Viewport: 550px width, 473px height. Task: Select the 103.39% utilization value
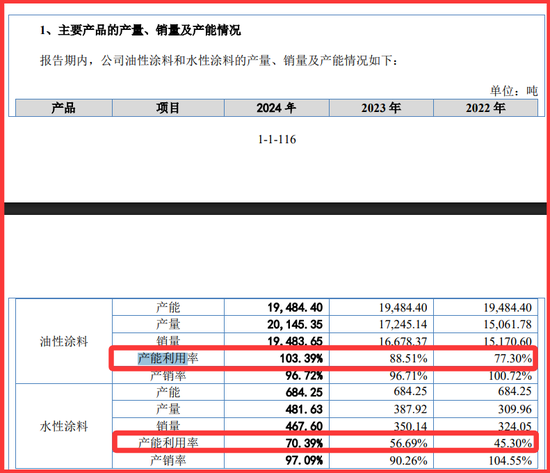[301, 359]
